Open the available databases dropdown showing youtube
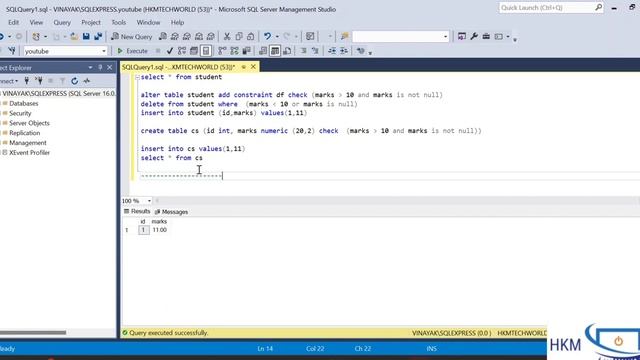Image resolution: width=640 pixels, height=360 pixels. point(65,51)
